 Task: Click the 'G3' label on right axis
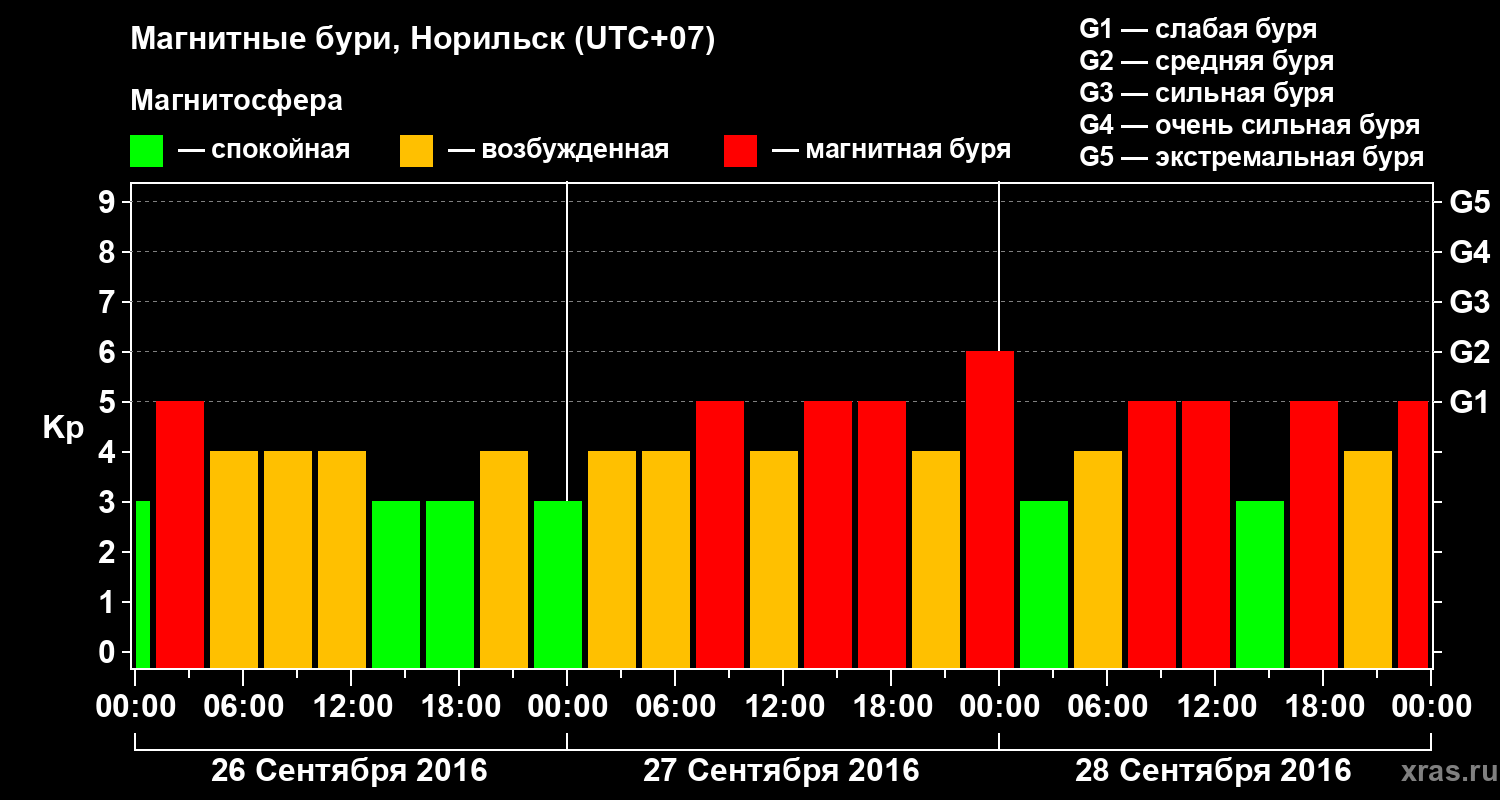[x=1469, y=302]
